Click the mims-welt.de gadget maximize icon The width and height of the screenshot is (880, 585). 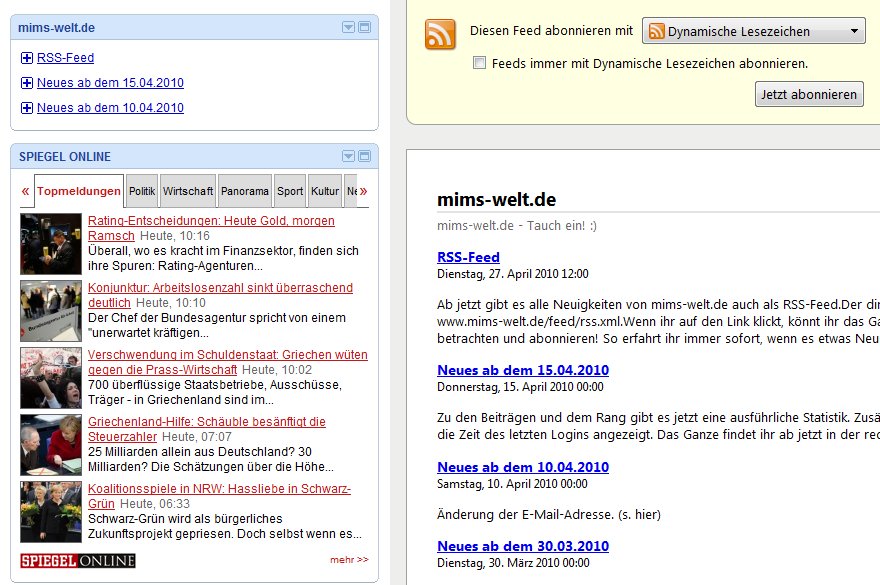point(364,27)
